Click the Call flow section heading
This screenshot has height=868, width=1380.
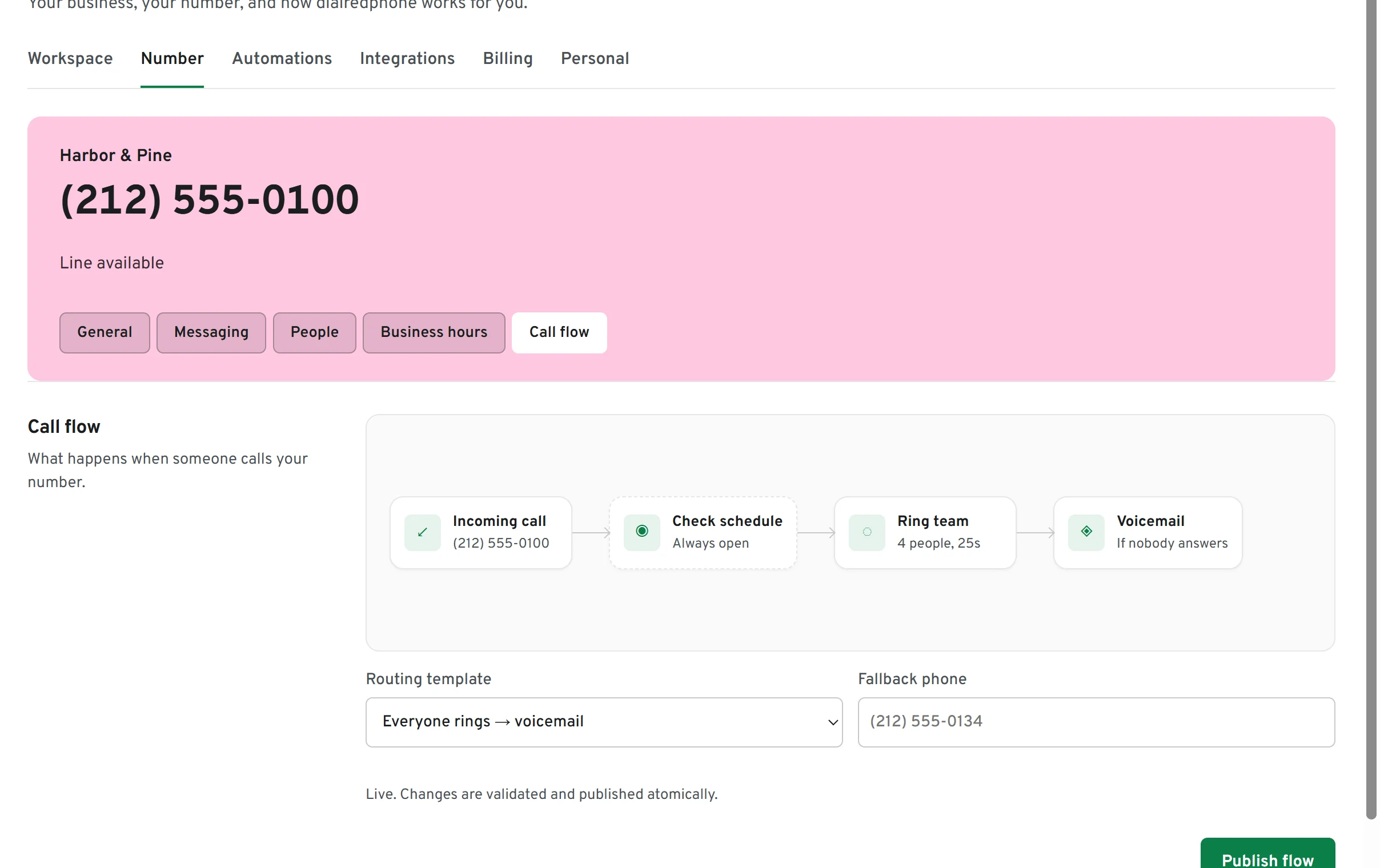pyautogui.click(x=64, y=427)
